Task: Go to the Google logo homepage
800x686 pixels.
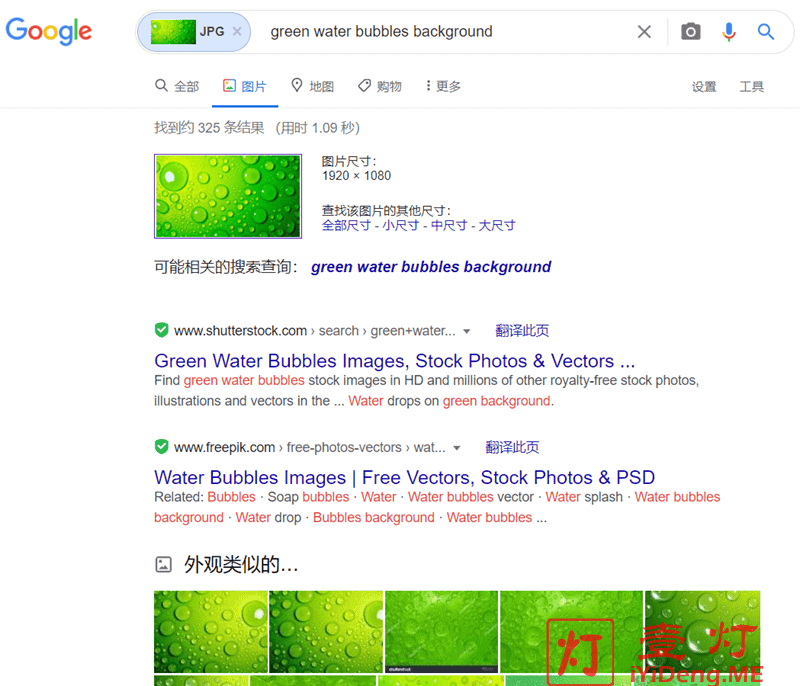Action: pyautogui.click(x=49, y=32)
